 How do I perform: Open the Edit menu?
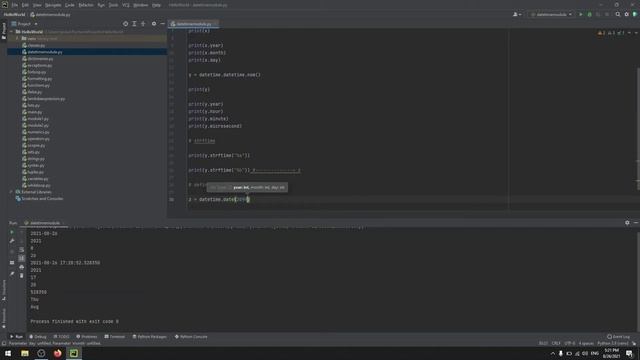point(25,5)
